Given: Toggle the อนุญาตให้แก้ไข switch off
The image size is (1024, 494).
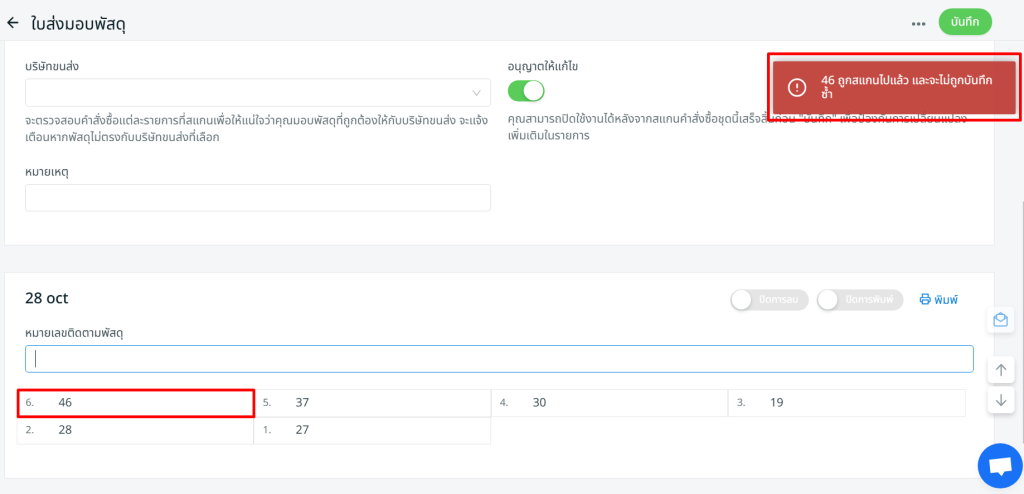Looking at the screenshot, I should (526, 91).
